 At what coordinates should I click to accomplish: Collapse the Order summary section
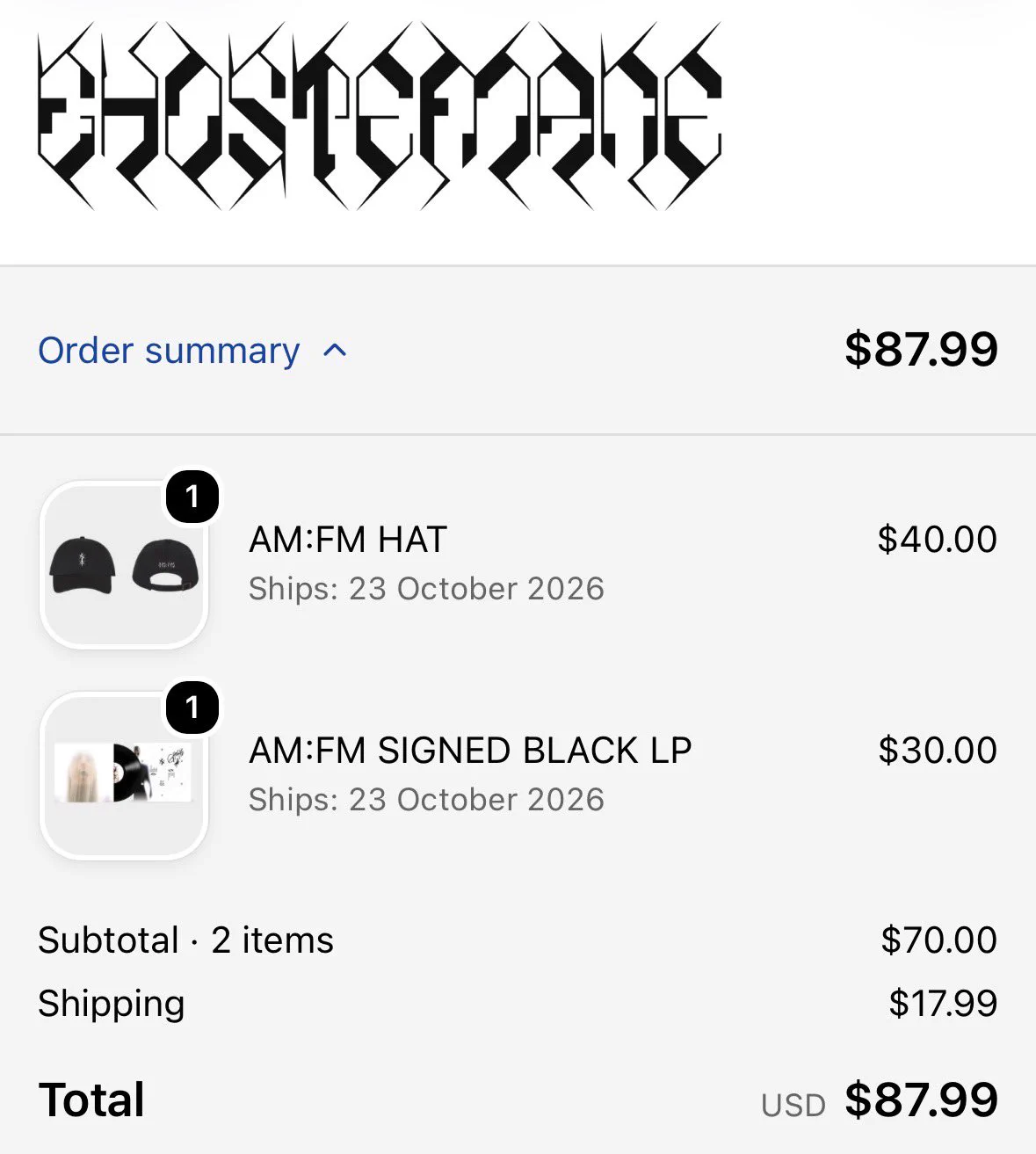pos(193,351)
